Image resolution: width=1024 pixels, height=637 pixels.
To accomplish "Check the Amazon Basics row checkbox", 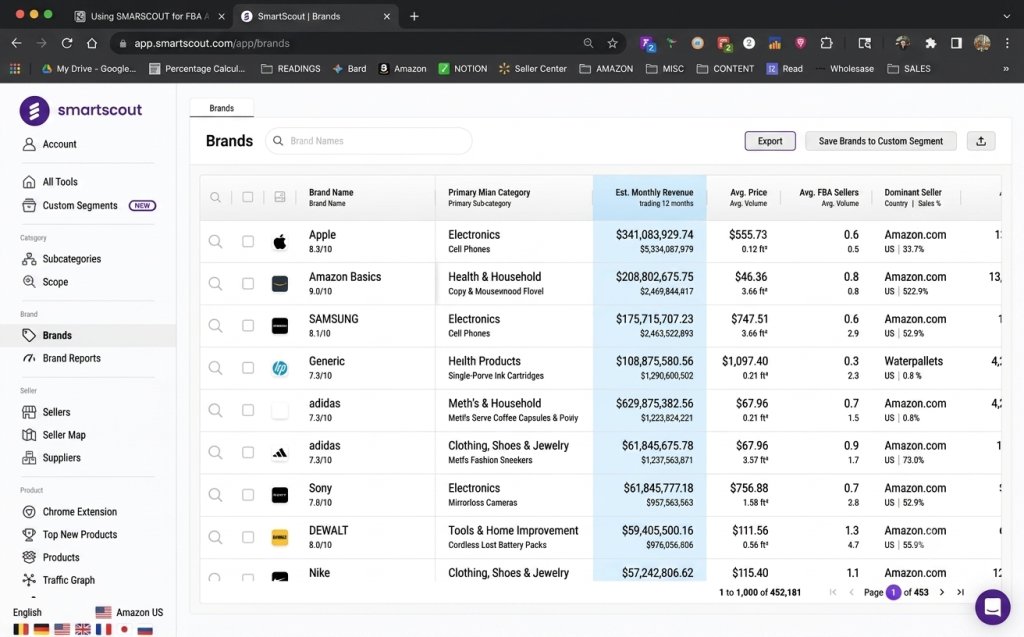I will click(248, 284).
